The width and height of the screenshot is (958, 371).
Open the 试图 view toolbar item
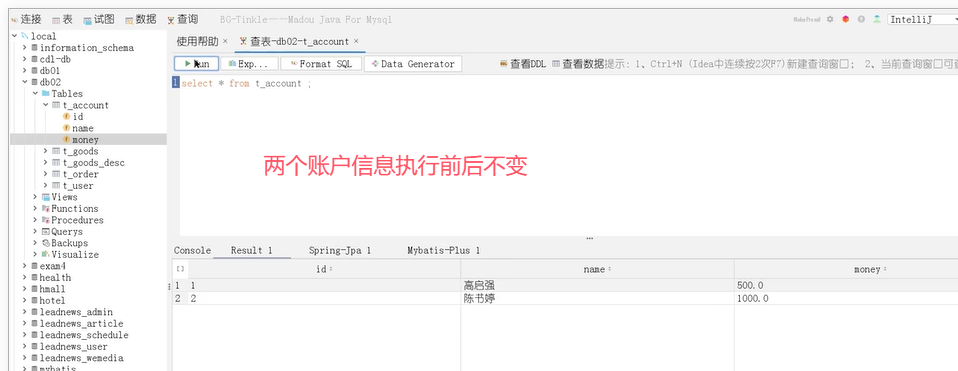(98, 20)
